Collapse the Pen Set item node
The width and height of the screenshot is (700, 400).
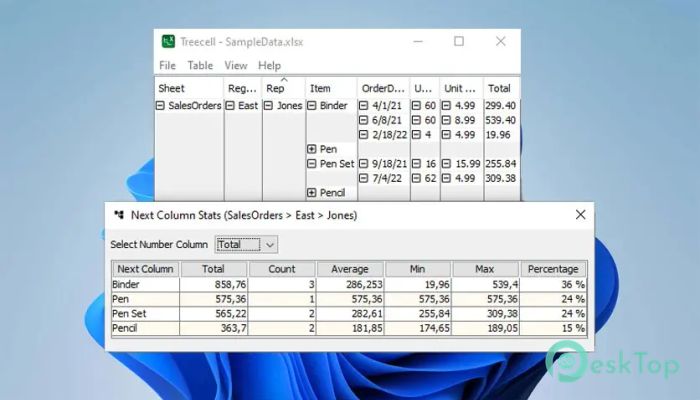tap(312, 164)
